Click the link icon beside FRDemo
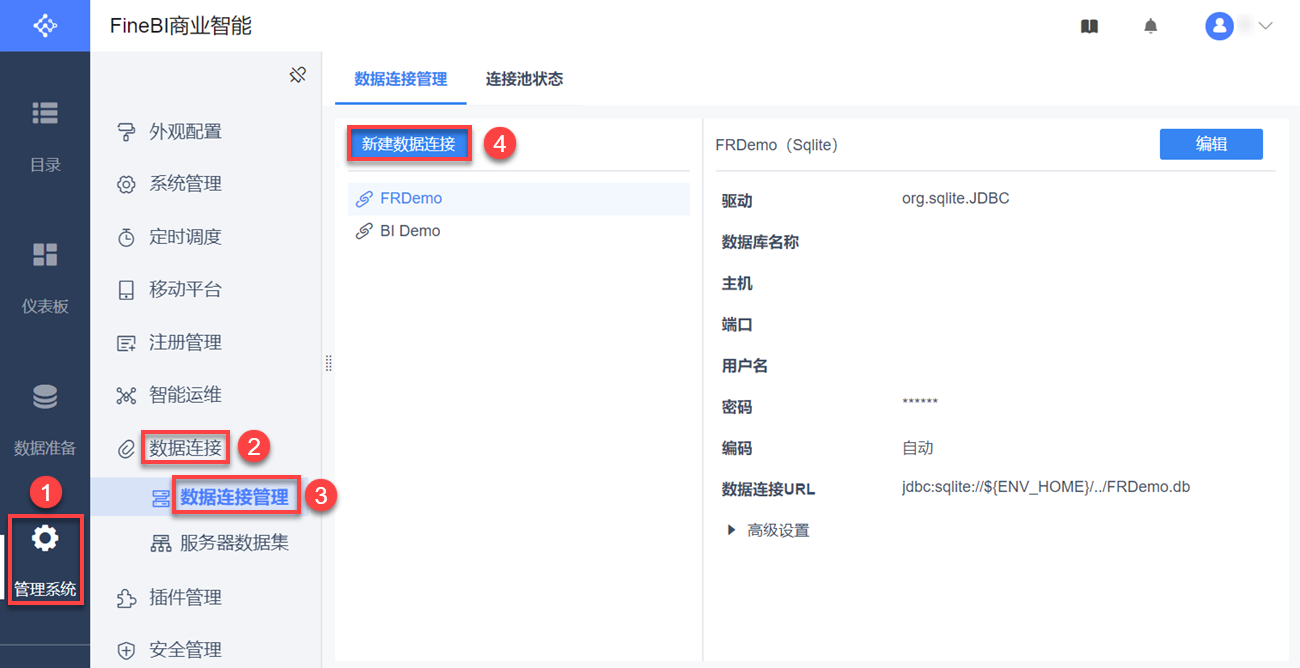Screen dimensions: 1300x668 tap(365, 198)
